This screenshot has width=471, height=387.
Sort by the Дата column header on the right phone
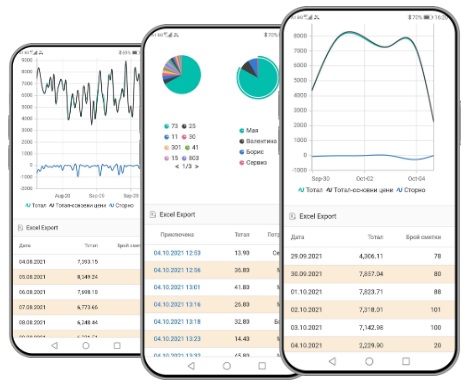click(297, 237)
